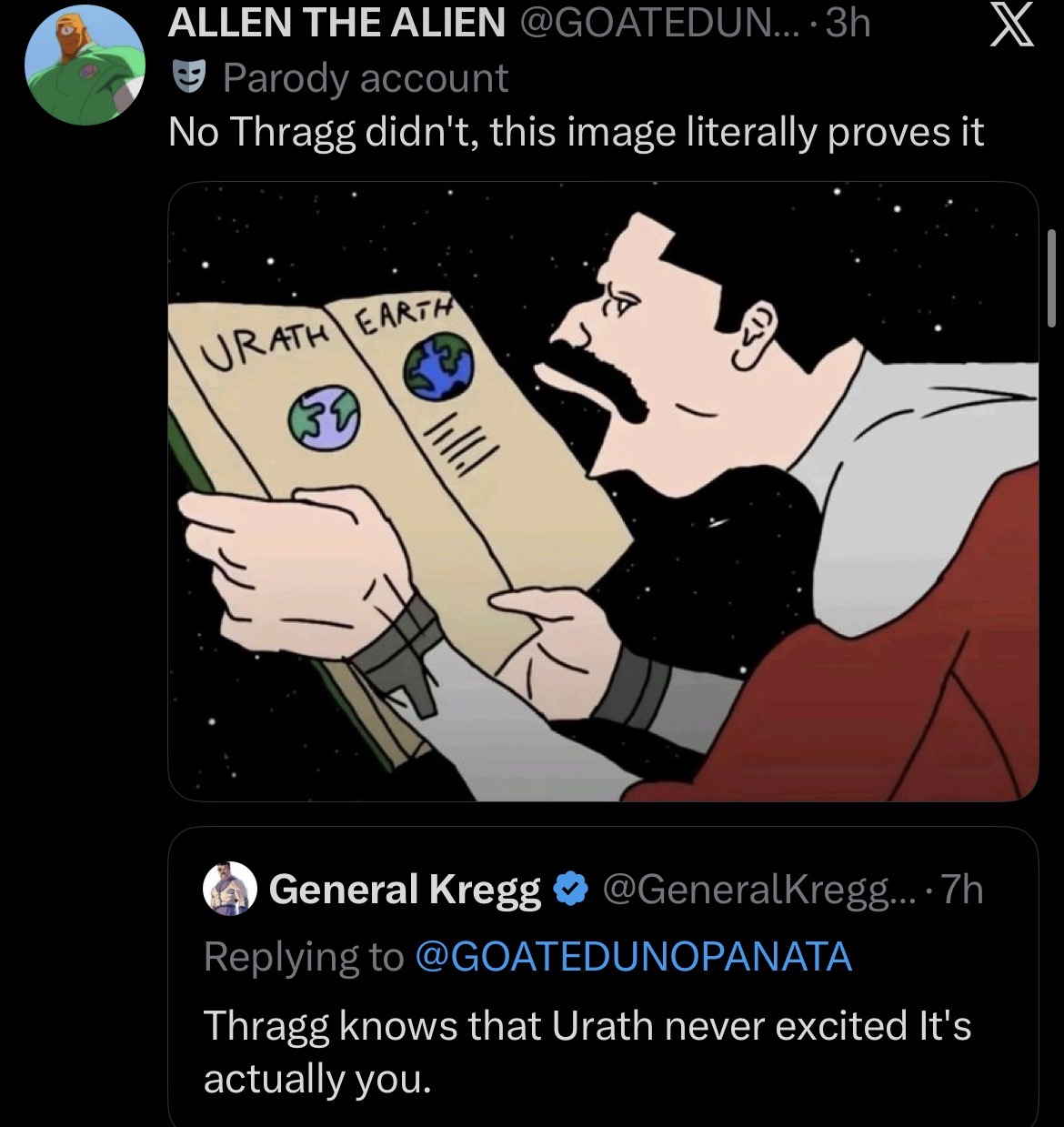Click the vertical scrollbar thumb
The height and width of the screenshot is (1127, 1064).
pyautogui.click(x=1050, y=277)
